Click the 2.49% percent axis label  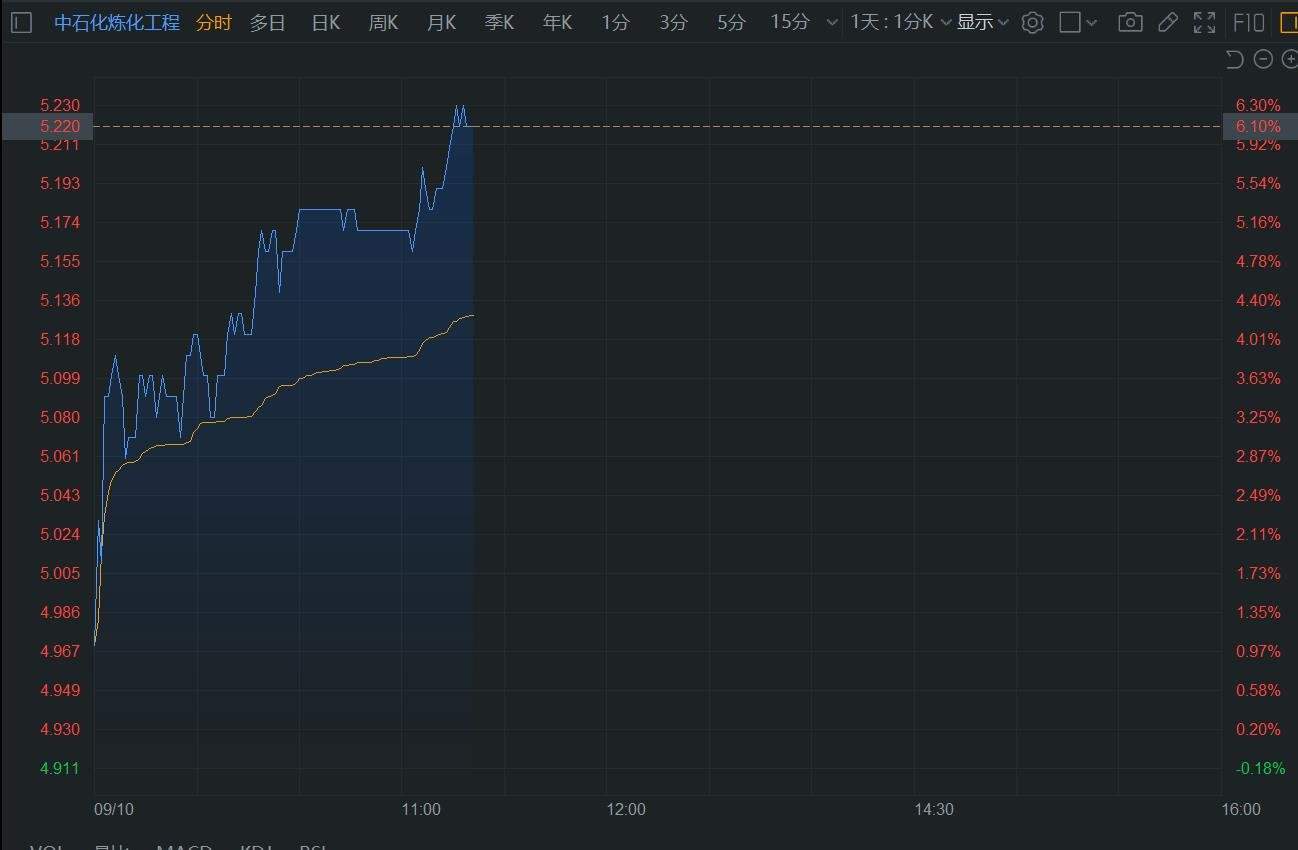click(x=1258, y=495)
